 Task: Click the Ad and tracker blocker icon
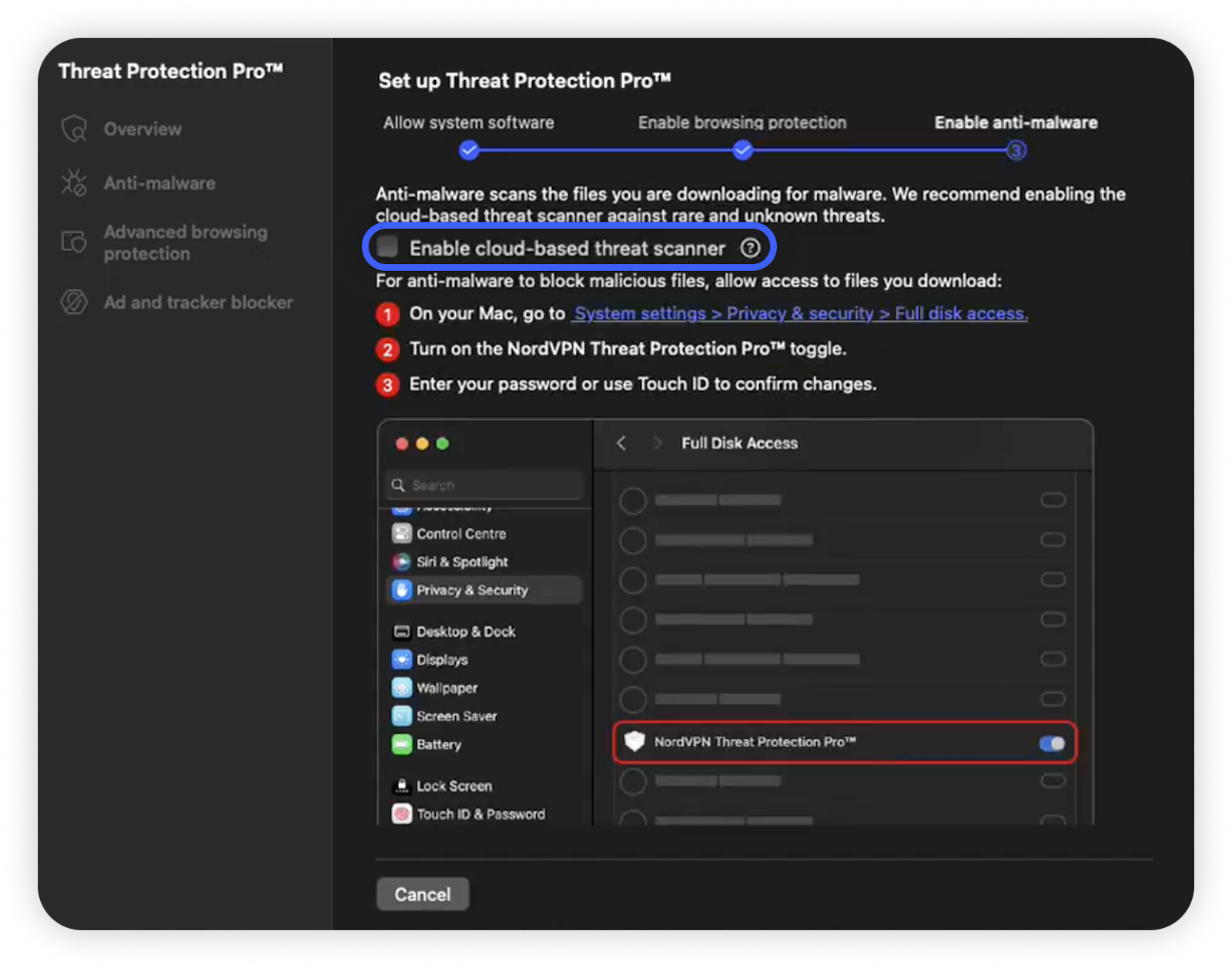[74, 302]
